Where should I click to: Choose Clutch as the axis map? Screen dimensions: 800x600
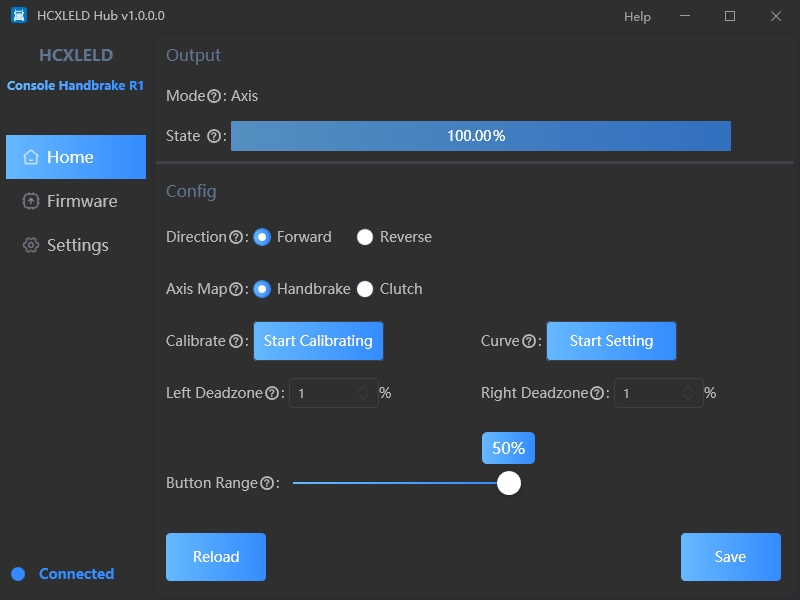(x=365, y=289)
